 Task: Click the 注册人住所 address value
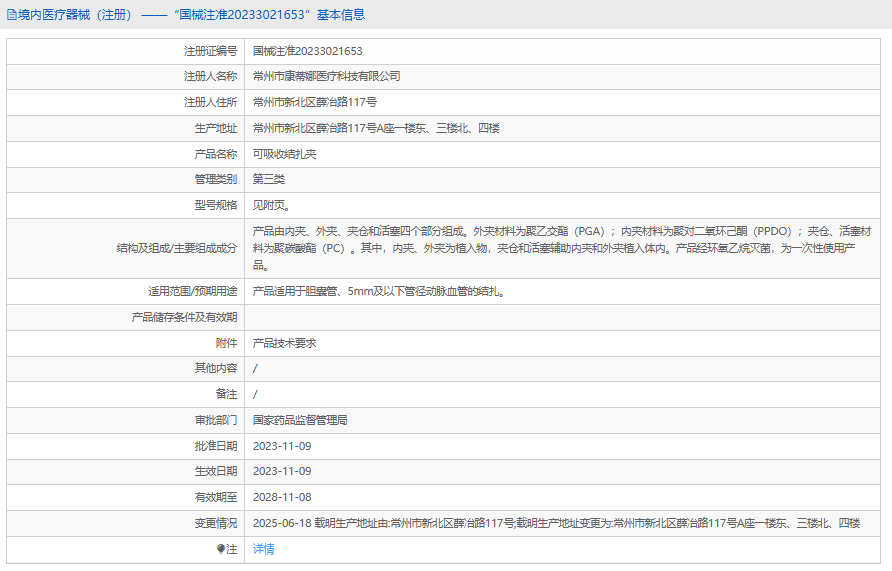coord(314,102)
